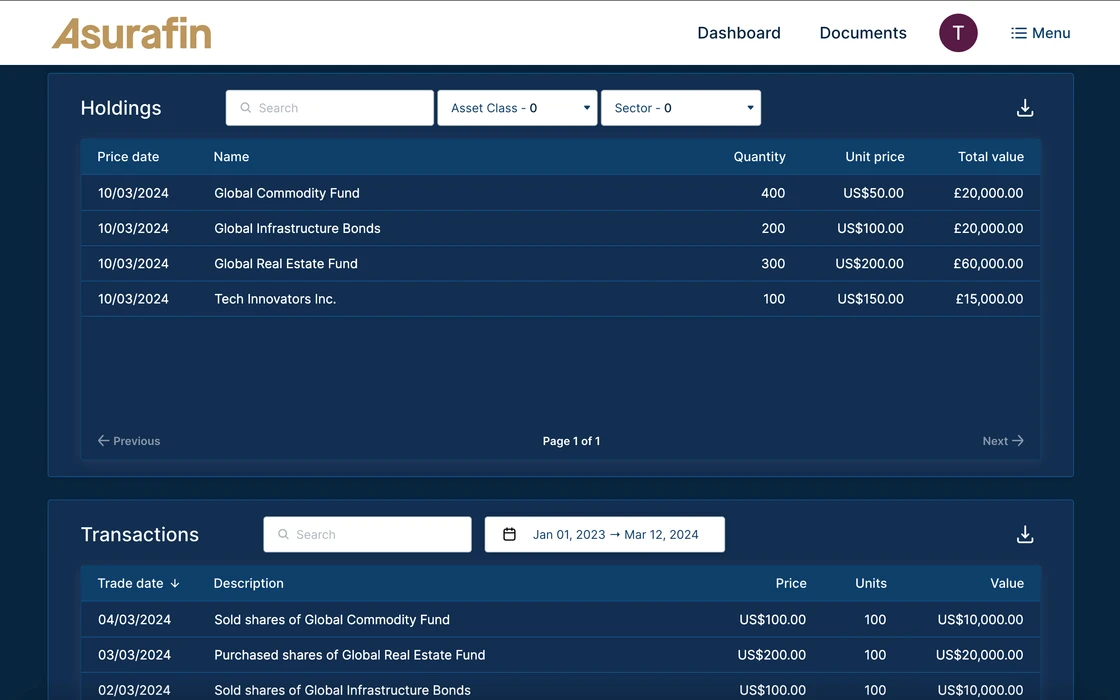Click the Transactions search magnifier icon

pyautogui.click(x=284, y=534)
